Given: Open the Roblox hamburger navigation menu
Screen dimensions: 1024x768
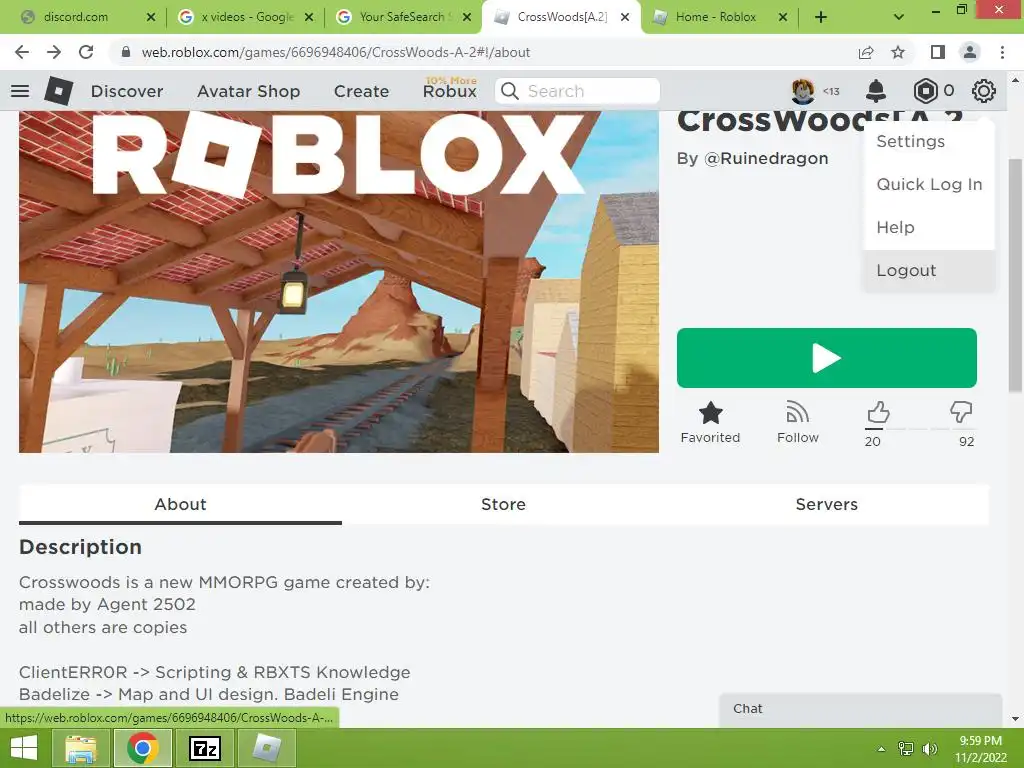Looking at the screenshot, I should coord(20,91).
